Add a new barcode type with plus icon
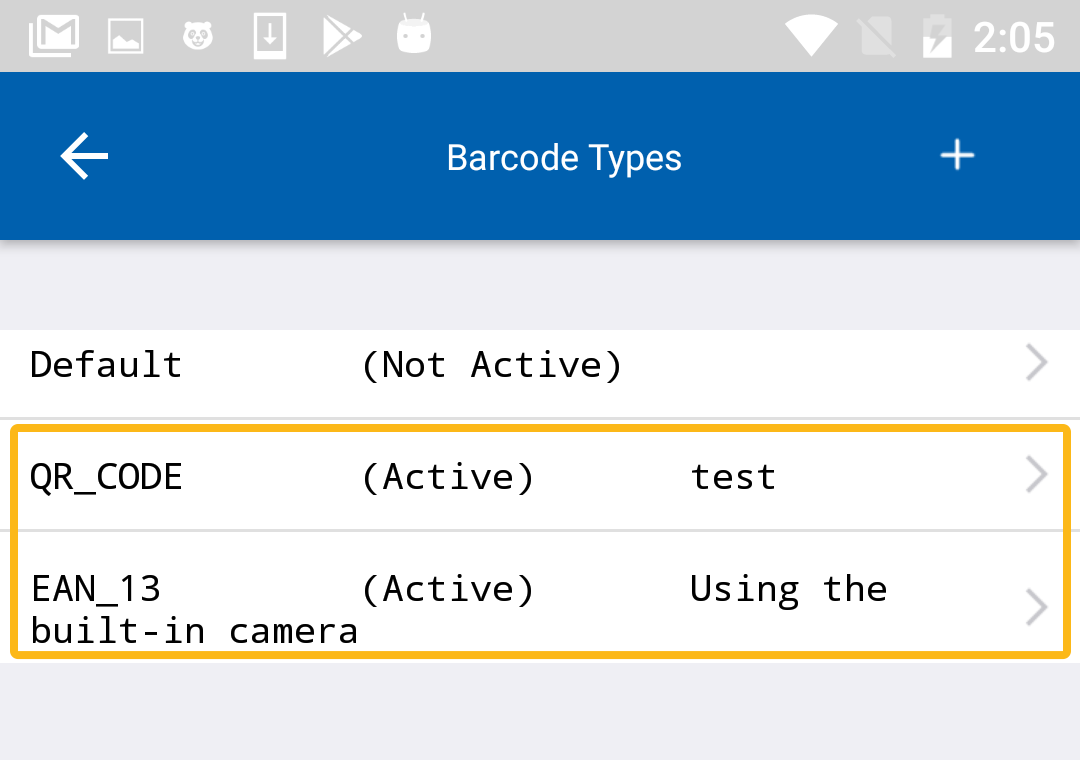The image size is (1080, 760). [x=957, y=156]
